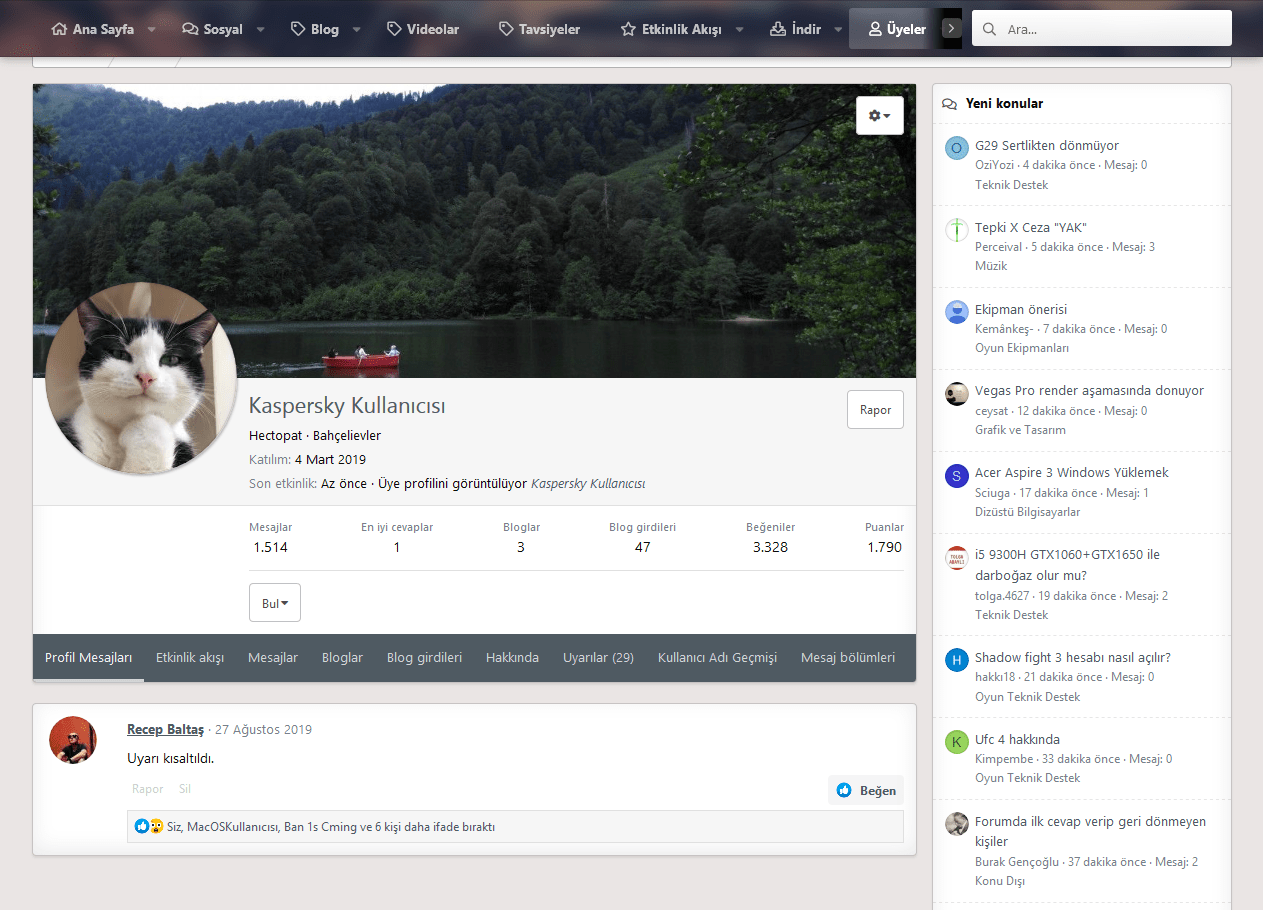Click the Beğeniler count 3.328
The width and height of the screenshot is (1263, 910).
coord(770,547)
